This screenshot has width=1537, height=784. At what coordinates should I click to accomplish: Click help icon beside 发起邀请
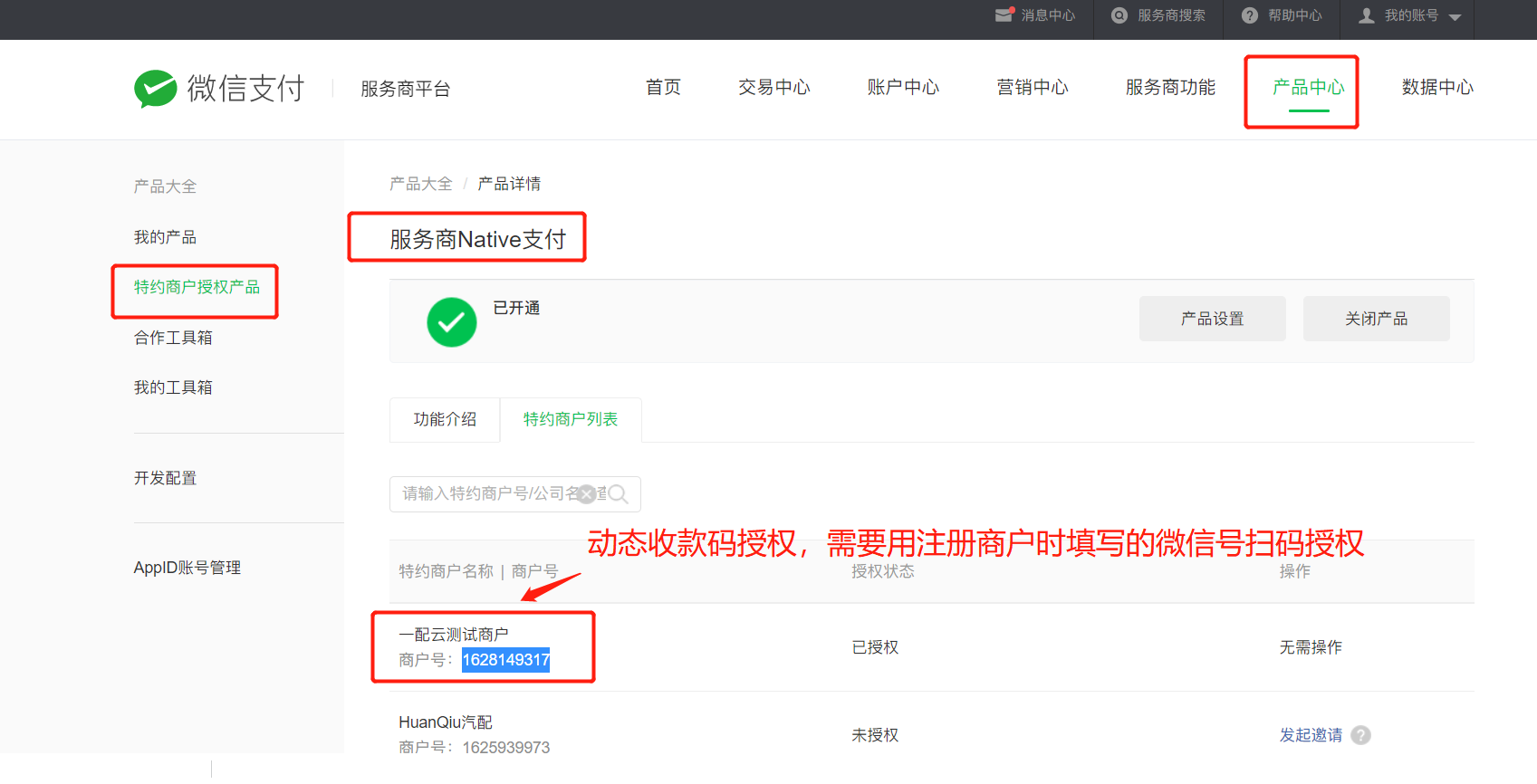coord(1360,735)
